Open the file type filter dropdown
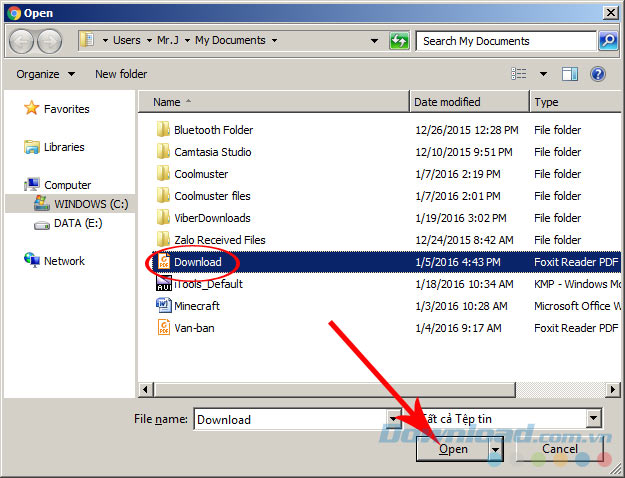Image resolution: width=625 pixels, height=478 pixels. (x=593, y=419)
